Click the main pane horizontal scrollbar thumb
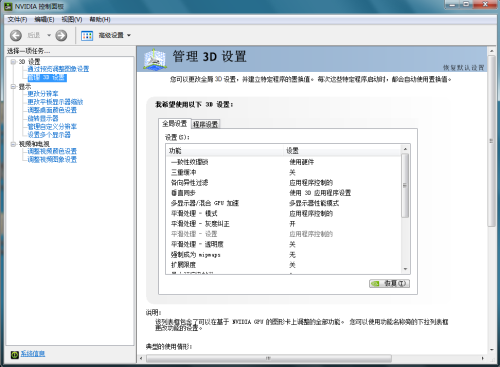 coord(269,358)
